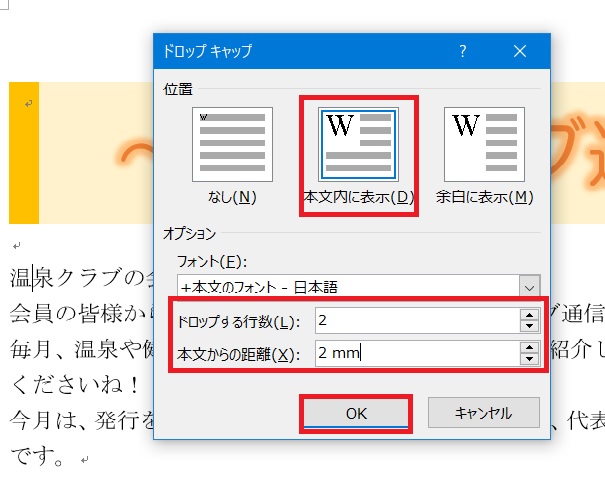Open help with the ? icon
This screenshot has width=605, height=483.
(463, 51)
